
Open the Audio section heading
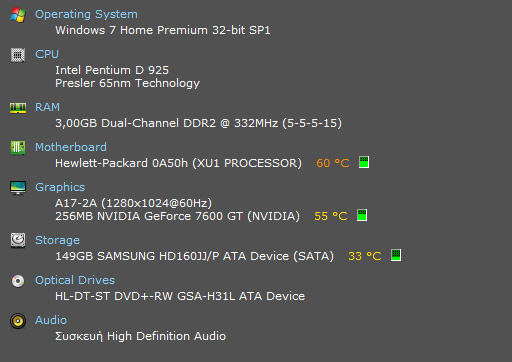(x=51, y=320)
